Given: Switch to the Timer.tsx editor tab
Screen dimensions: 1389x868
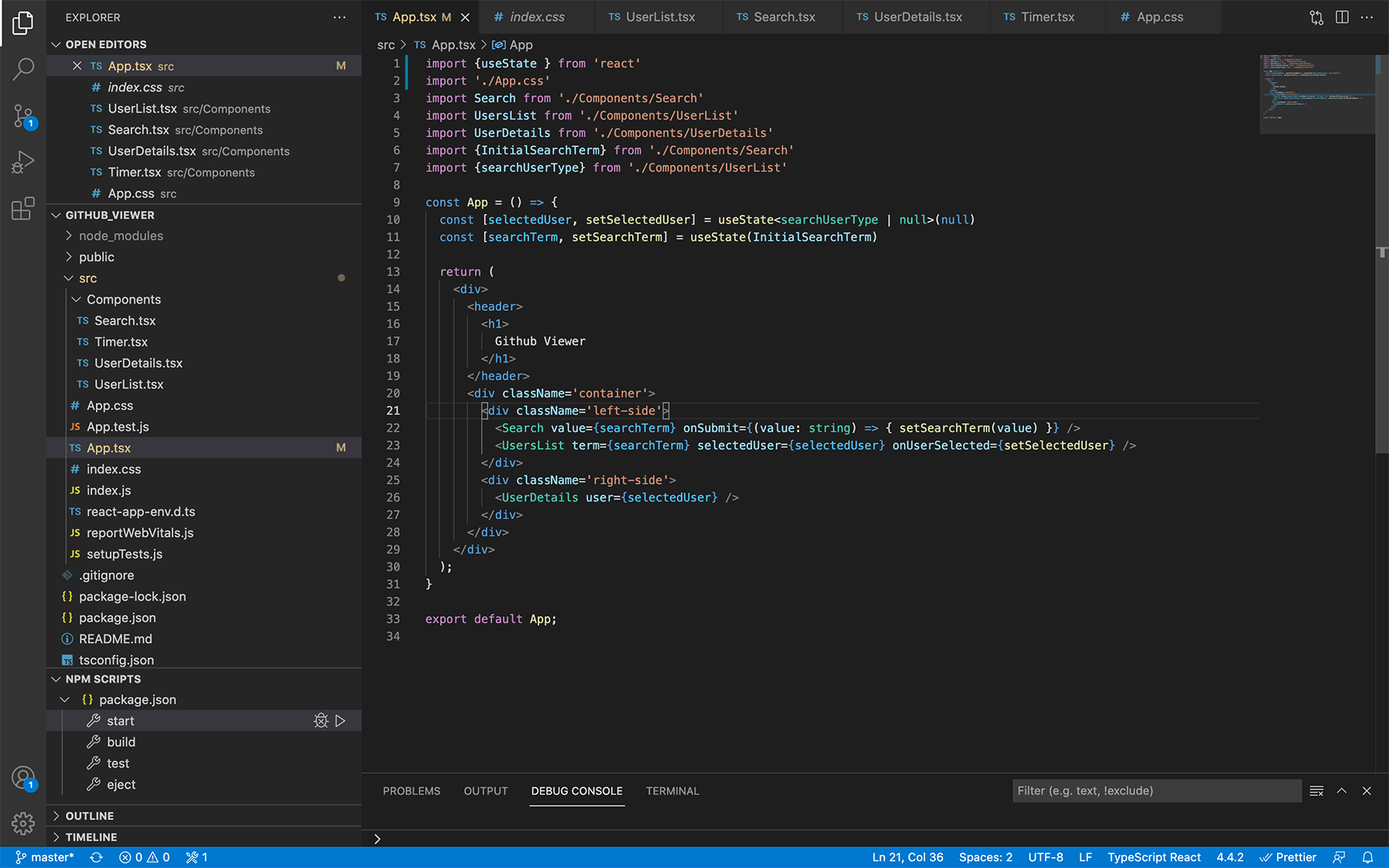Looking at the screenshot, I should point(1047,17).
